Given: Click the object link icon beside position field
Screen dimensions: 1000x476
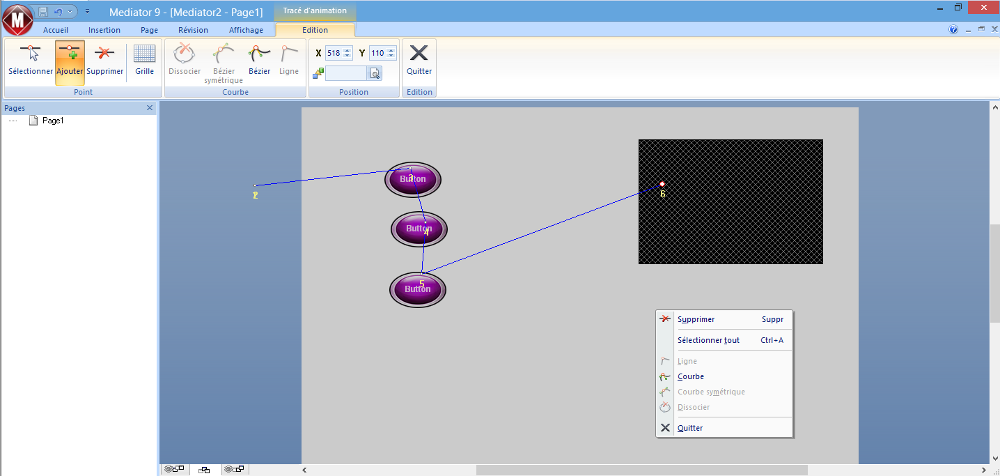Looking at the screenshot, I should 318,74.
